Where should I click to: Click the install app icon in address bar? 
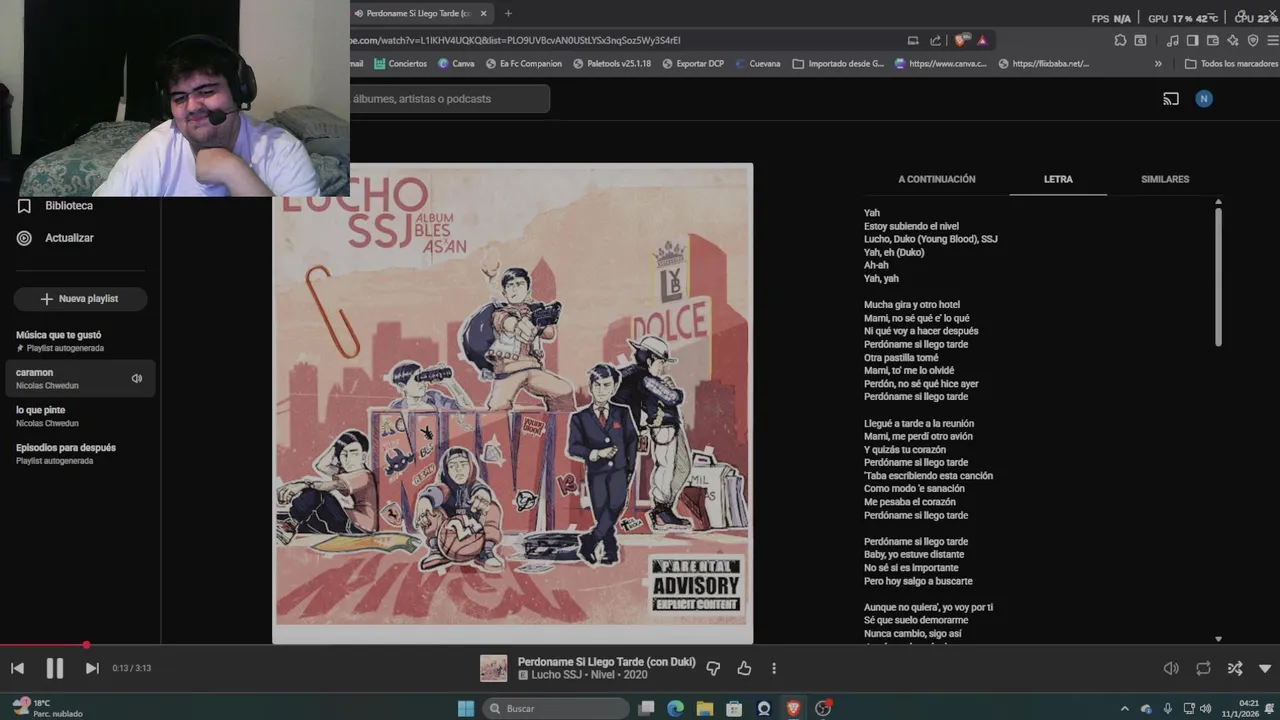913,40
